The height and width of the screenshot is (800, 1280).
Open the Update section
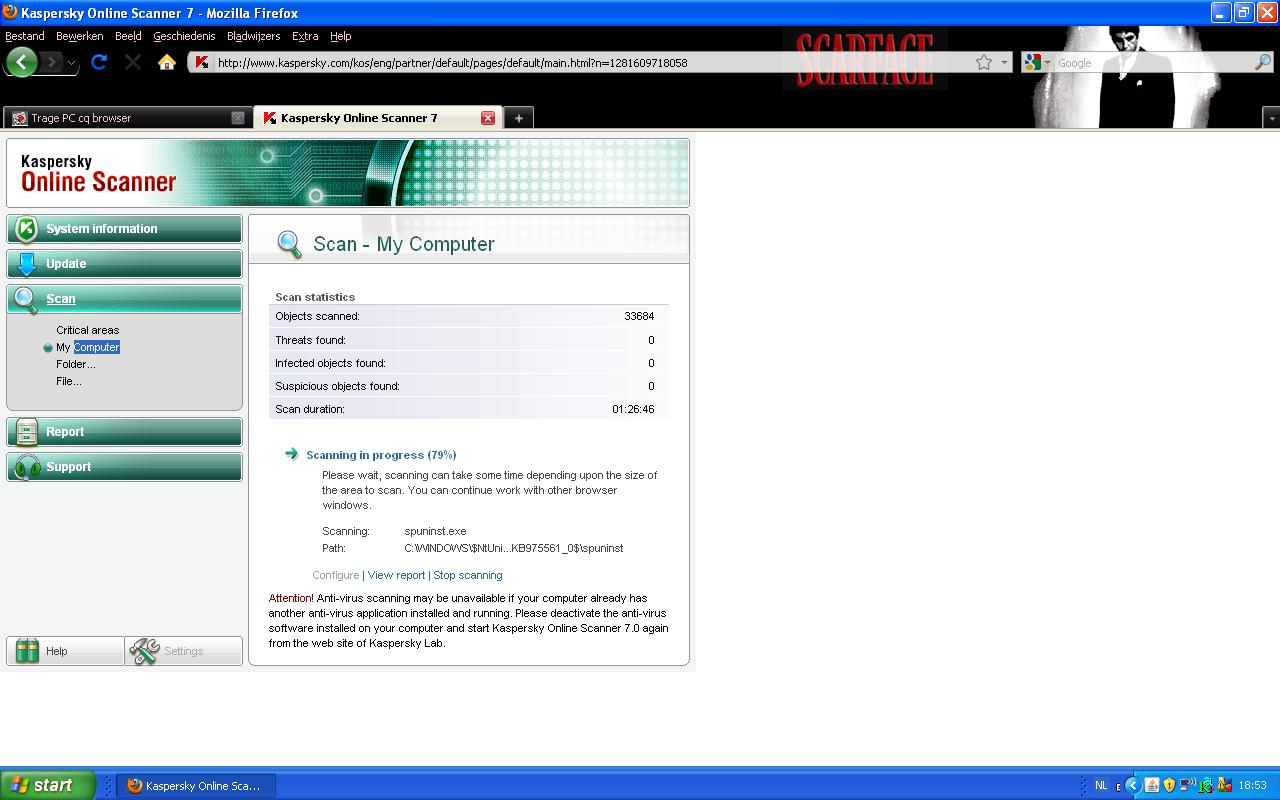click(x=124, y=264)
